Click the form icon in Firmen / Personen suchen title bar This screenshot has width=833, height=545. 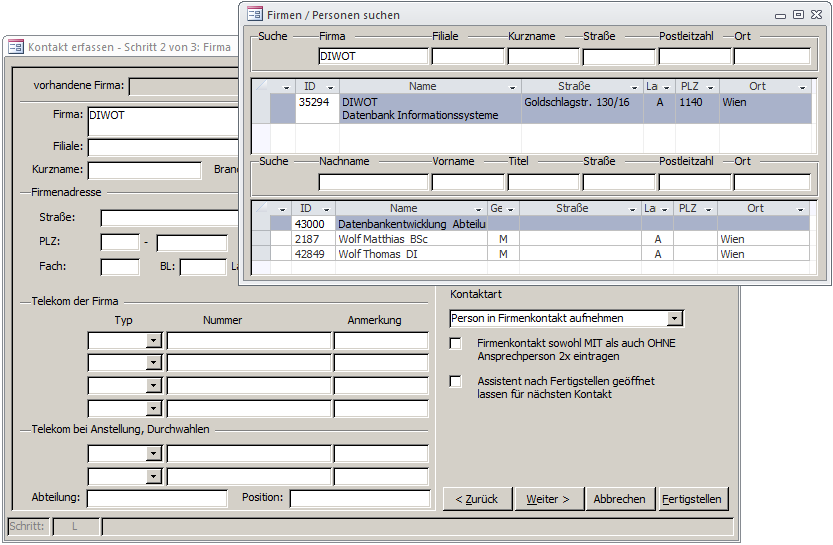[255, 14]
